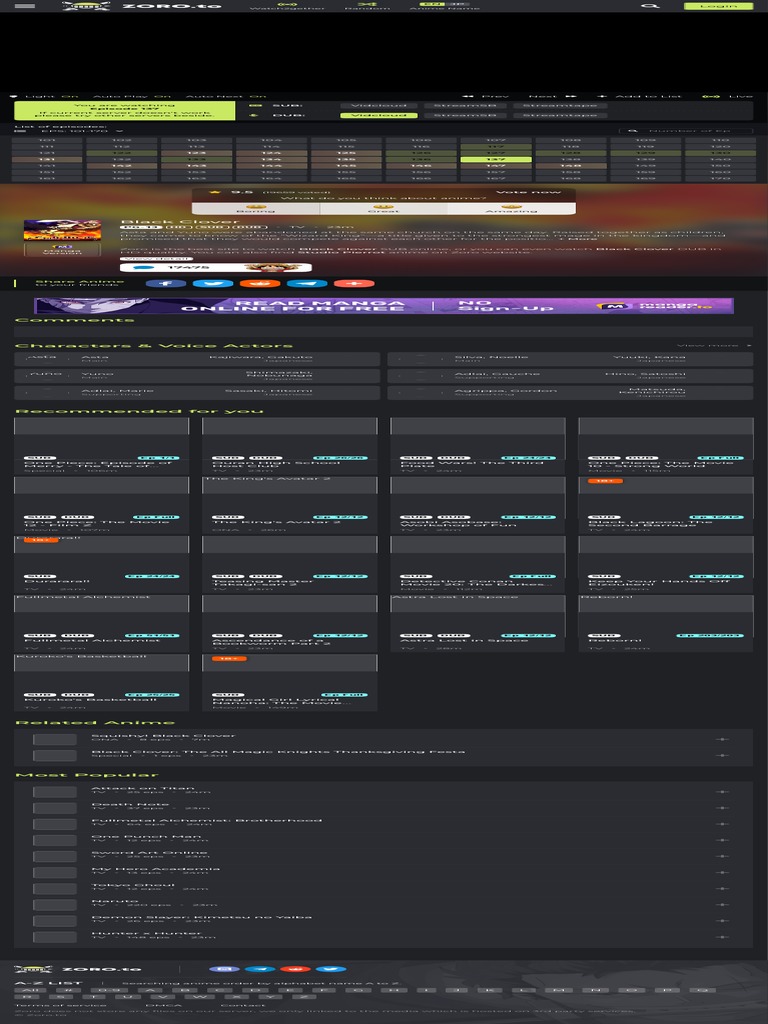Open Squishy! Black Clover related anime
This screenshot has width=768, height=1024.
coord(163,735)
